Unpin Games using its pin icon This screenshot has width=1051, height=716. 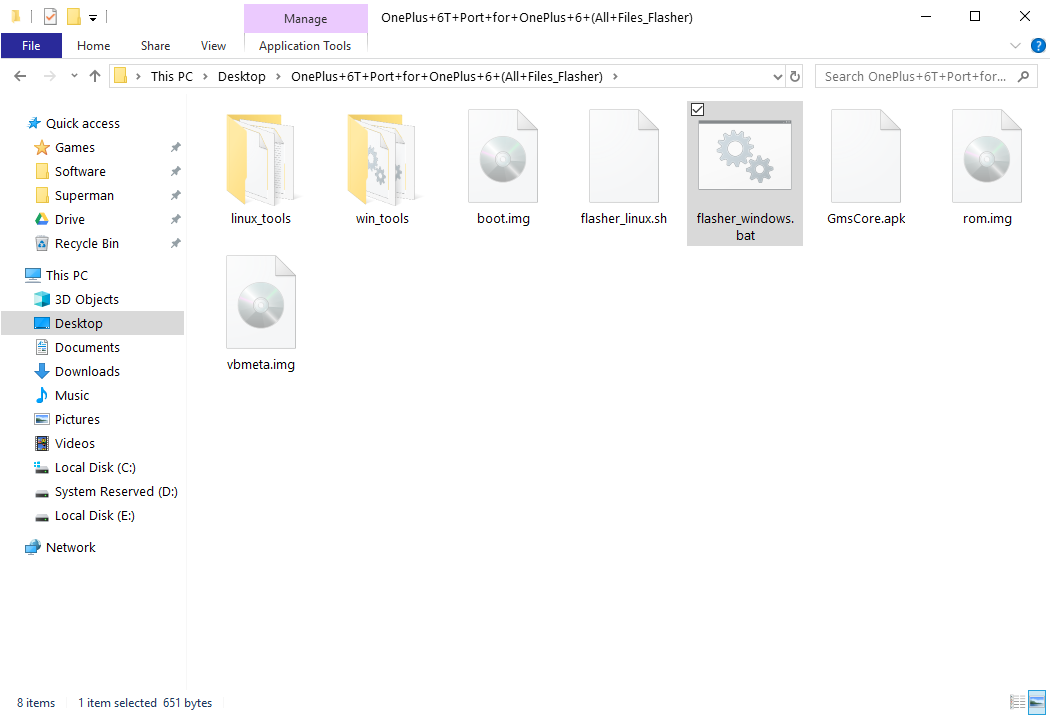(176, 147)
